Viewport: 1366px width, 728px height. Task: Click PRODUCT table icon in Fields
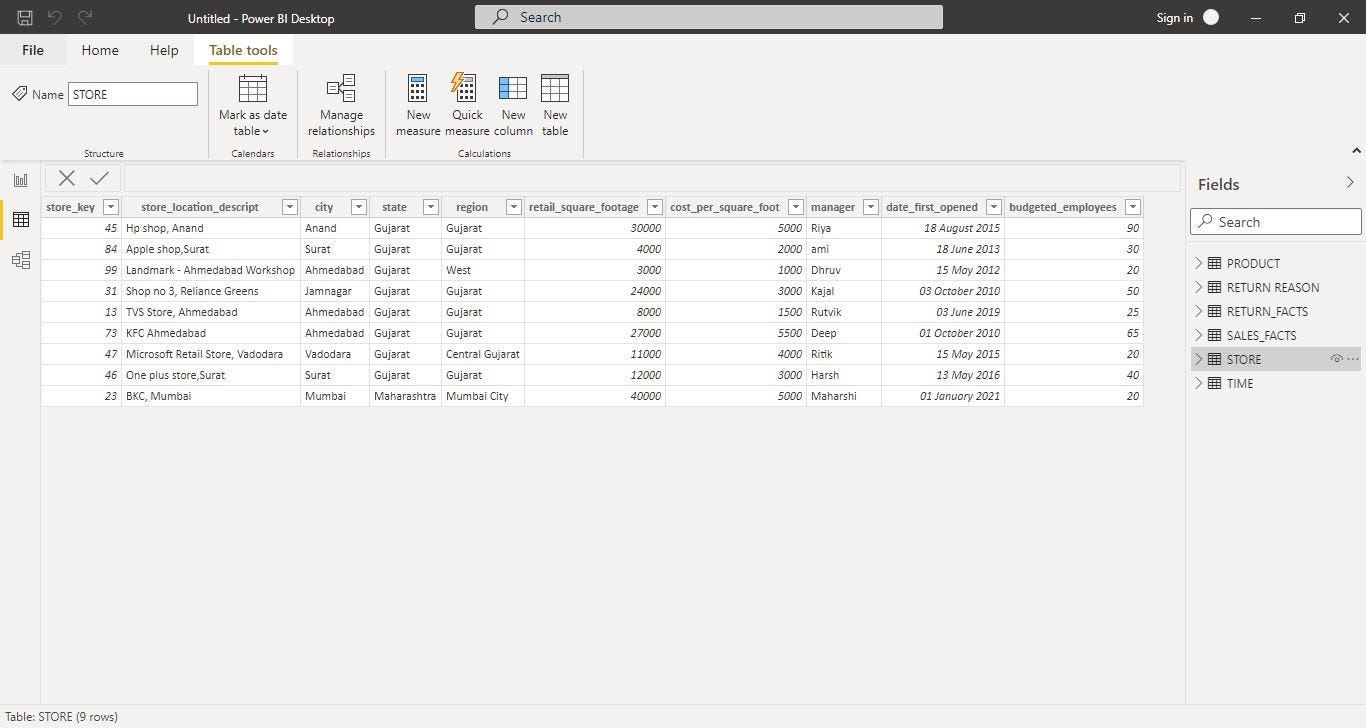coord(1214,263)
